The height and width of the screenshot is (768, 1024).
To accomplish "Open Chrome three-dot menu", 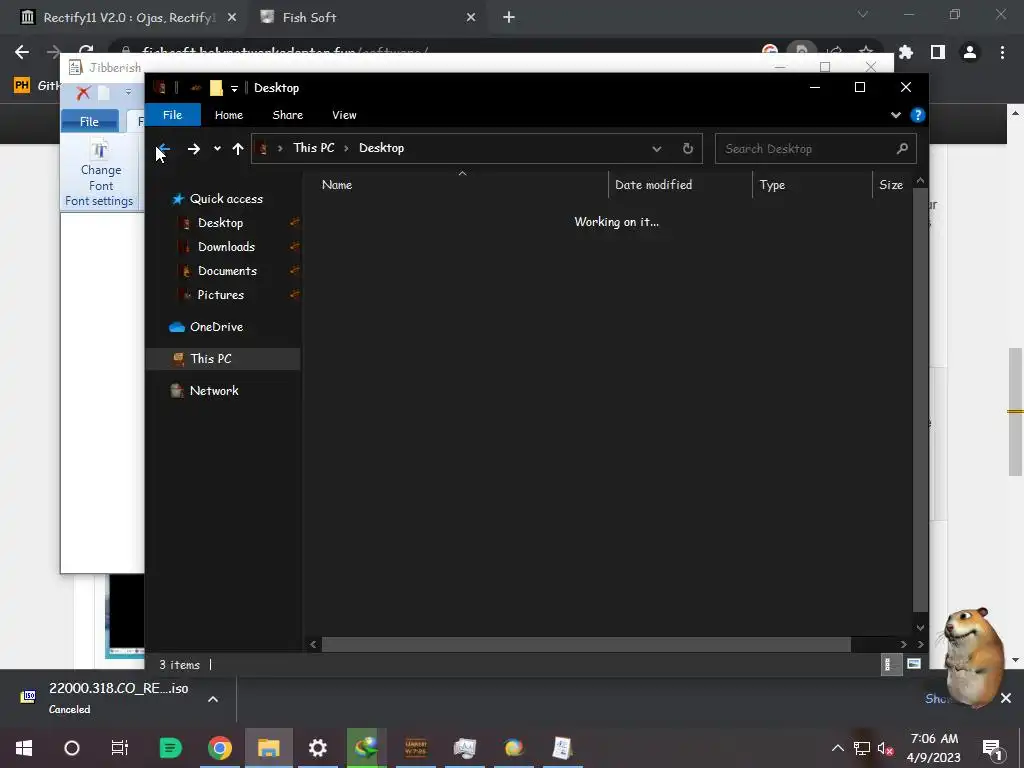I will (1002, 52).
